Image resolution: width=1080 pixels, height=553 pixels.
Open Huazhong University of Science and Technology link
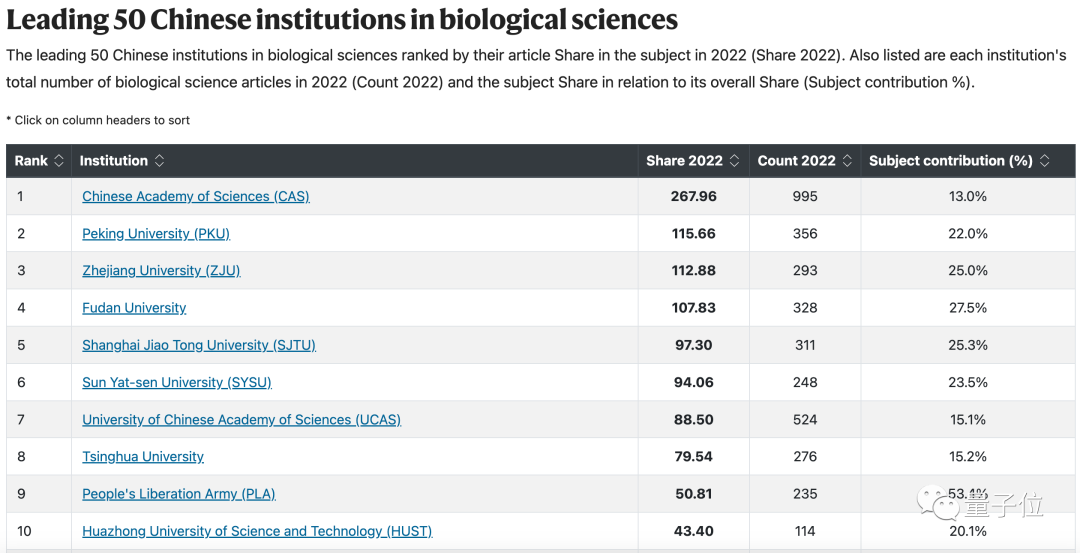click(x=257, y=531)
